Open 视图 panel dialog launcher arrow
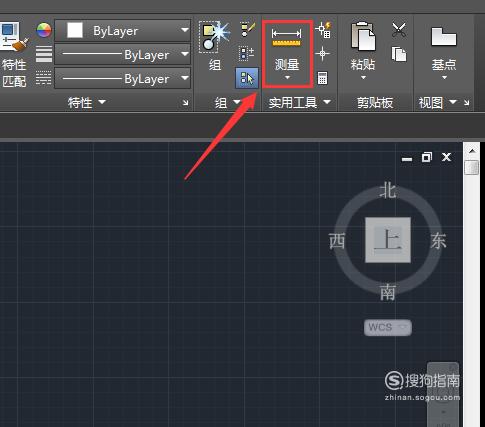485x427 pixels. [x=467, y=103]
